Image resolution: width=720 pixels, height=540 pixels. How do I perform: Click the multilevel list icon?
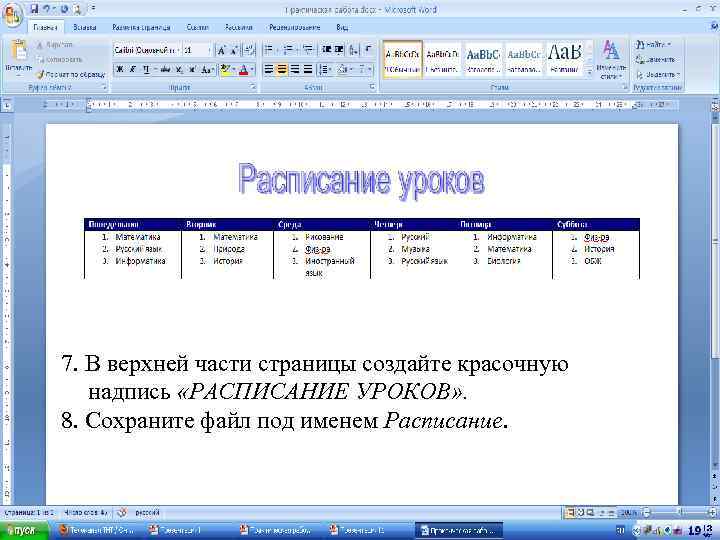[x=308, y=49]
